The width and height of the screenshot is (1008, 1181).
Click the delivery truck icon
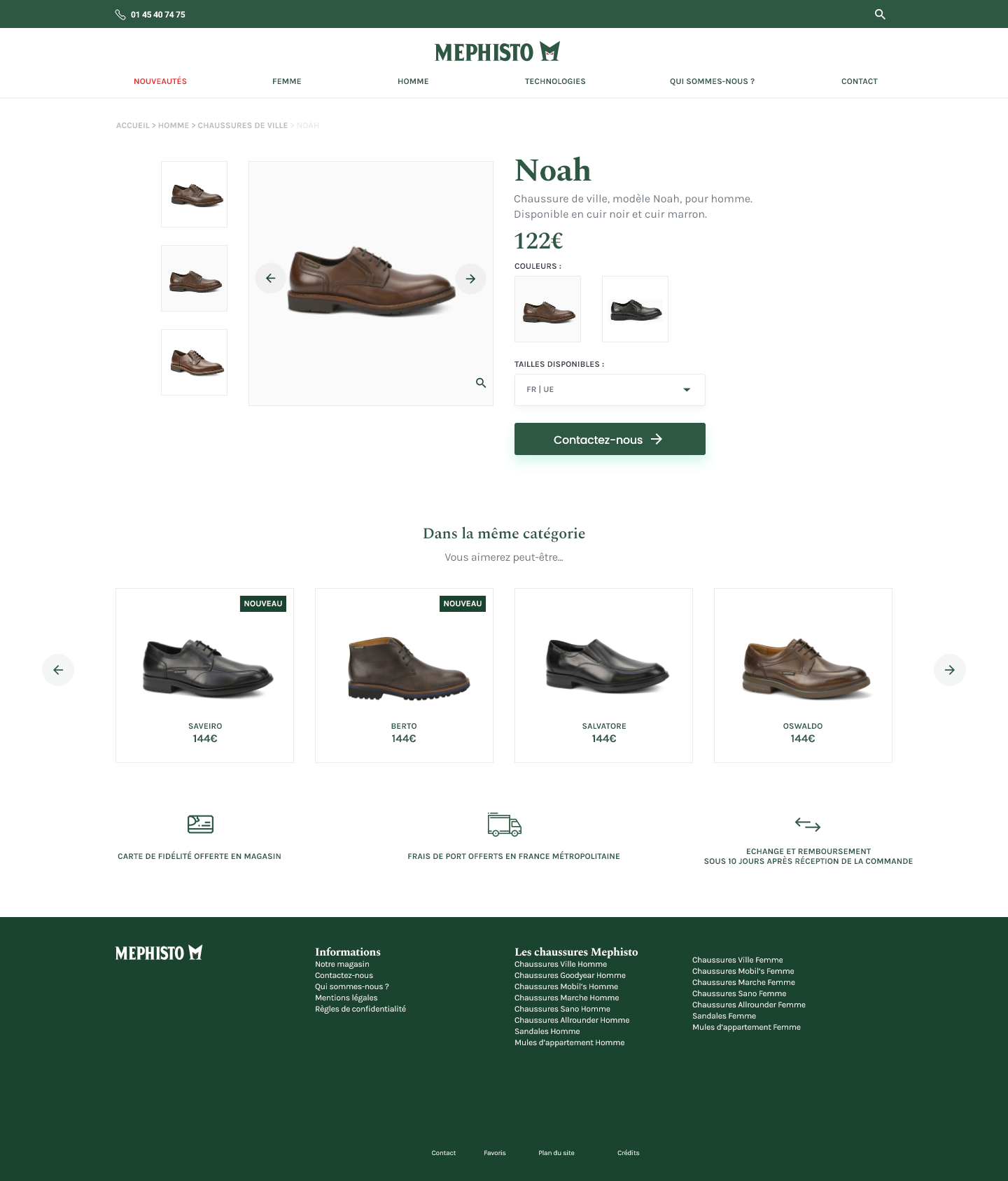505,825
